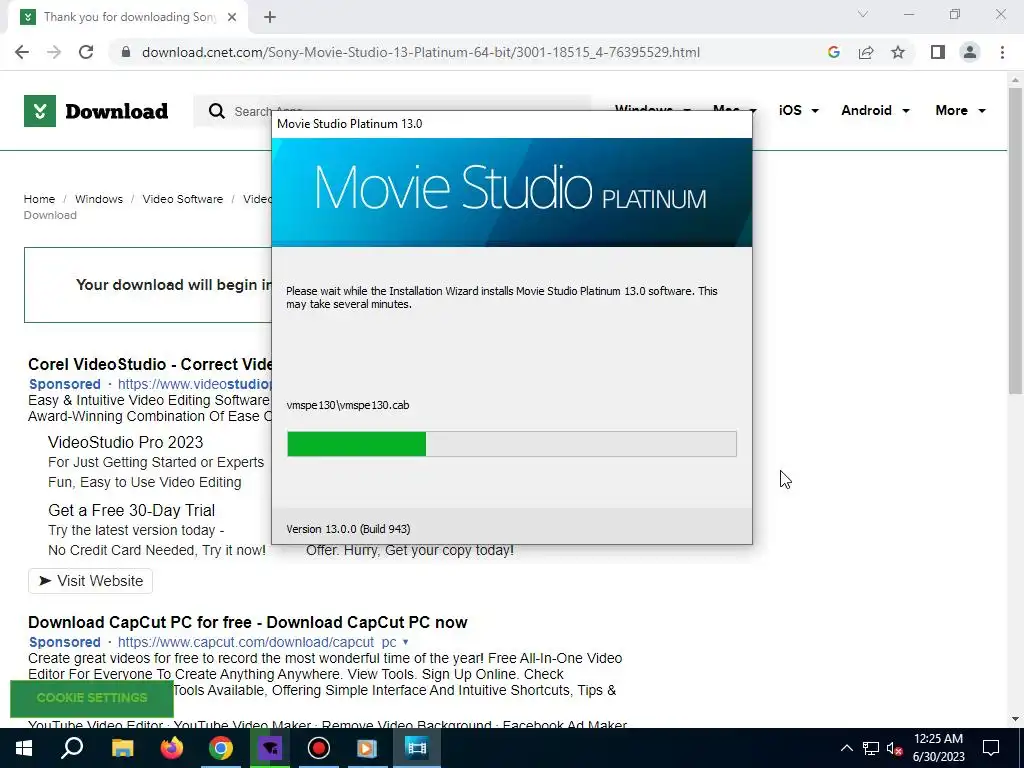Click the Movie Studio Platinum banner
1024x768 pixels.
[511, 192]
